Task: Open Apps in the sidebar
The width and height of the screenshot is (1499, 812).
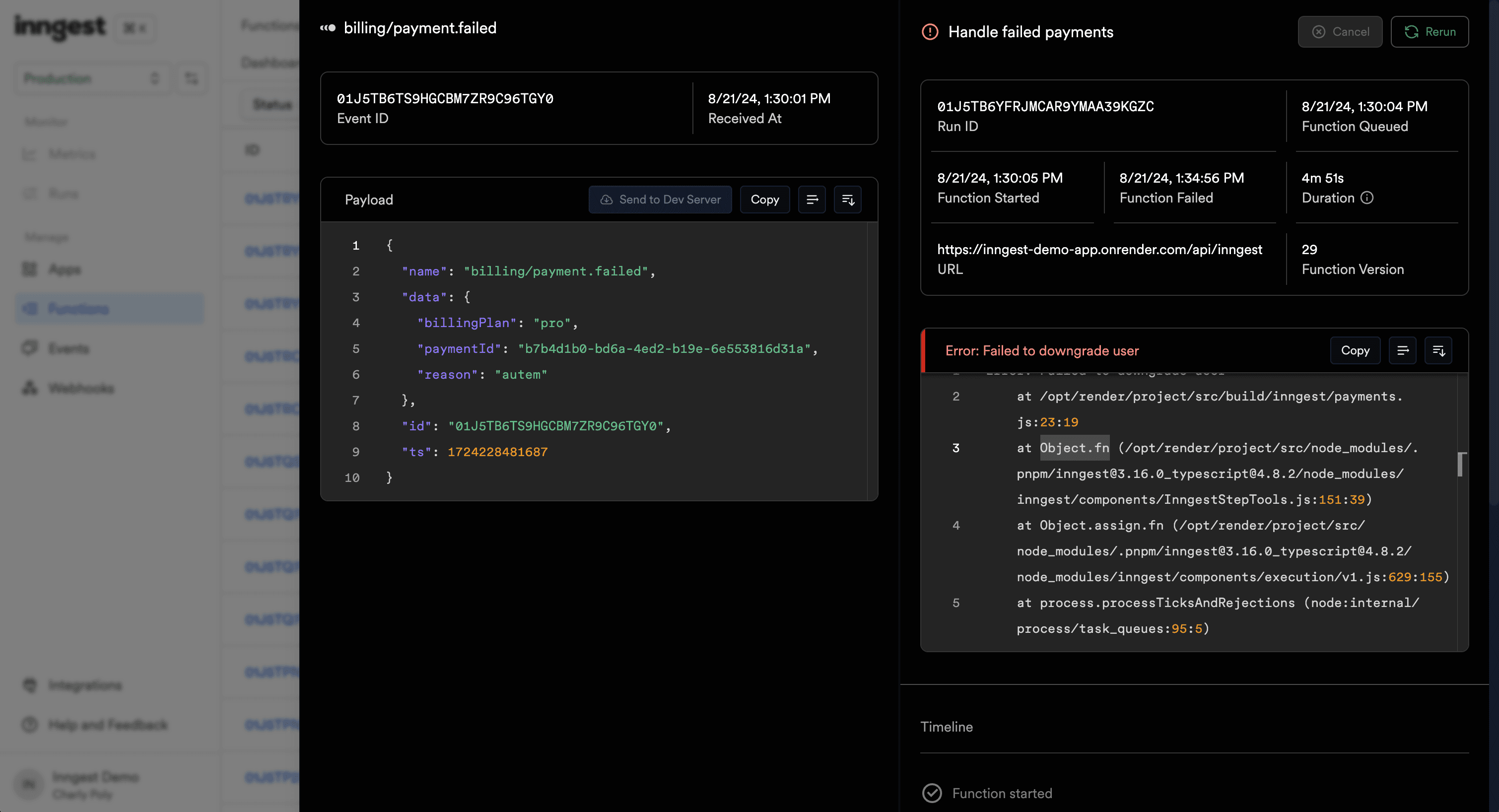Action: point(109,269)
